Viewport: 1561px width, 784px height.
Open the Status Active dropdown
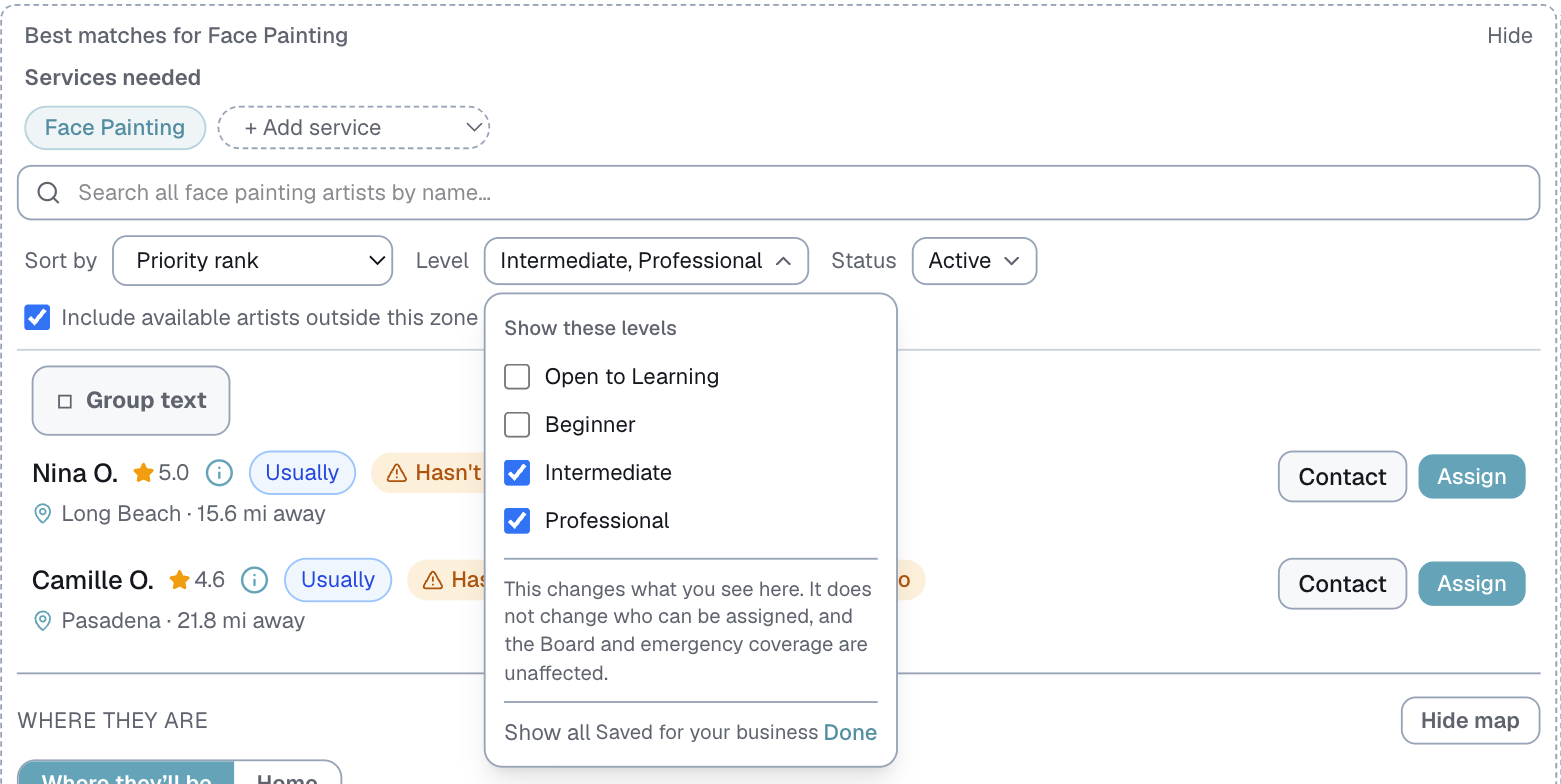coord(974,261)
